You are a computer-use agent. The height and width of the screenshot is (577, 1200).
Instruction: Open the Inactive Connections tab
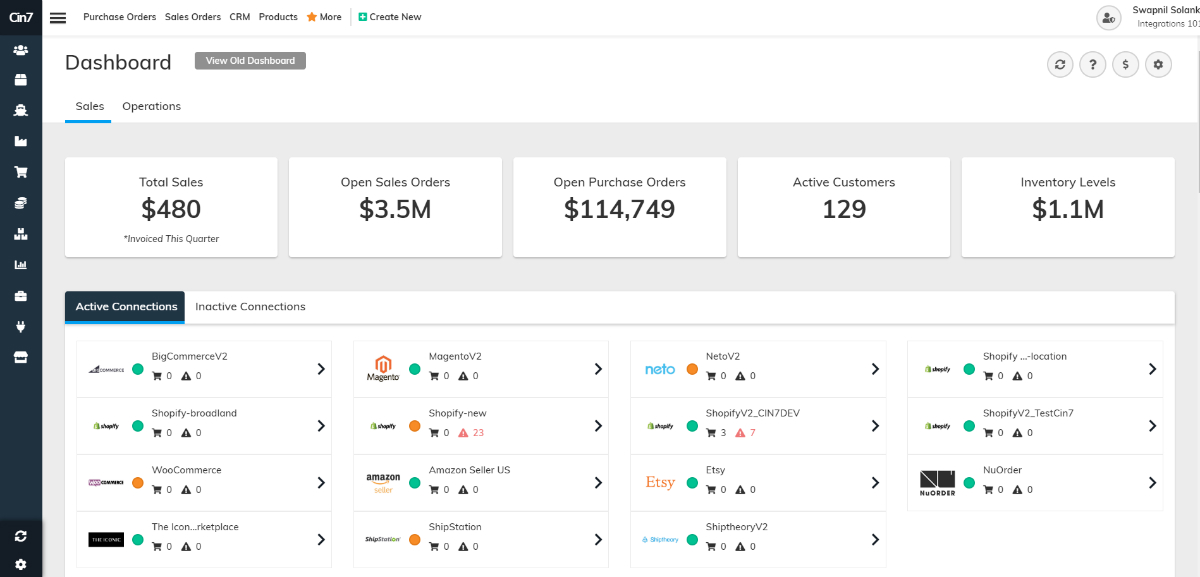(251, 306)
